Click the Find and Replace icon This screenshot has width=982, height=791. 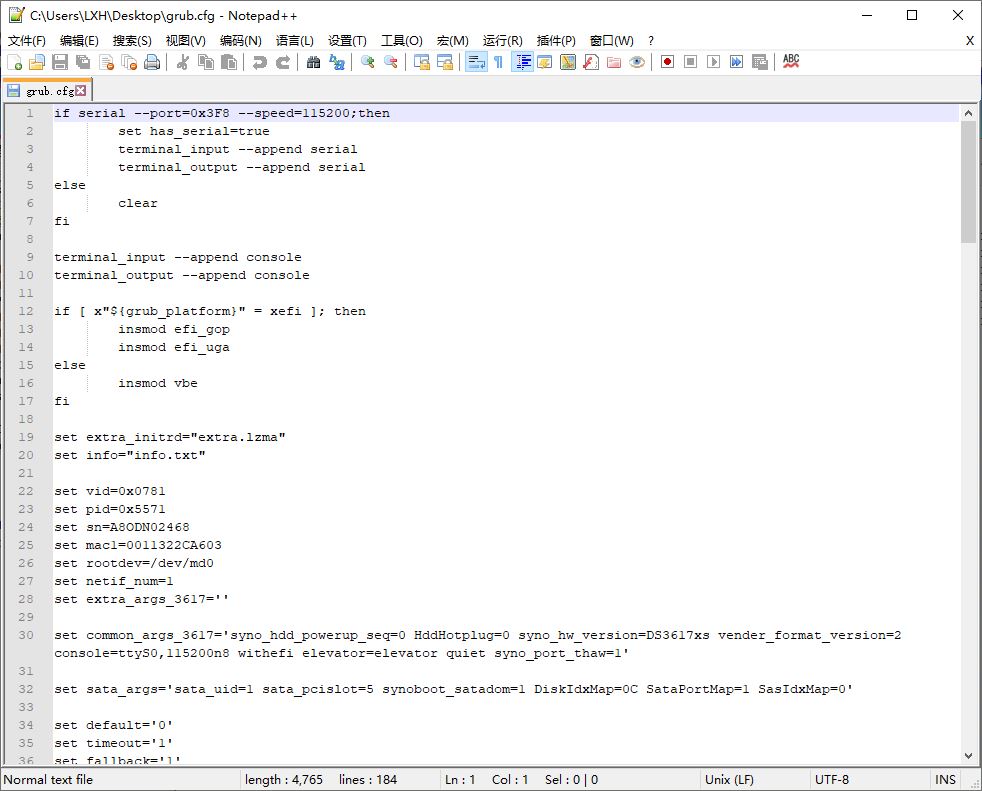[x=337, y=62]
